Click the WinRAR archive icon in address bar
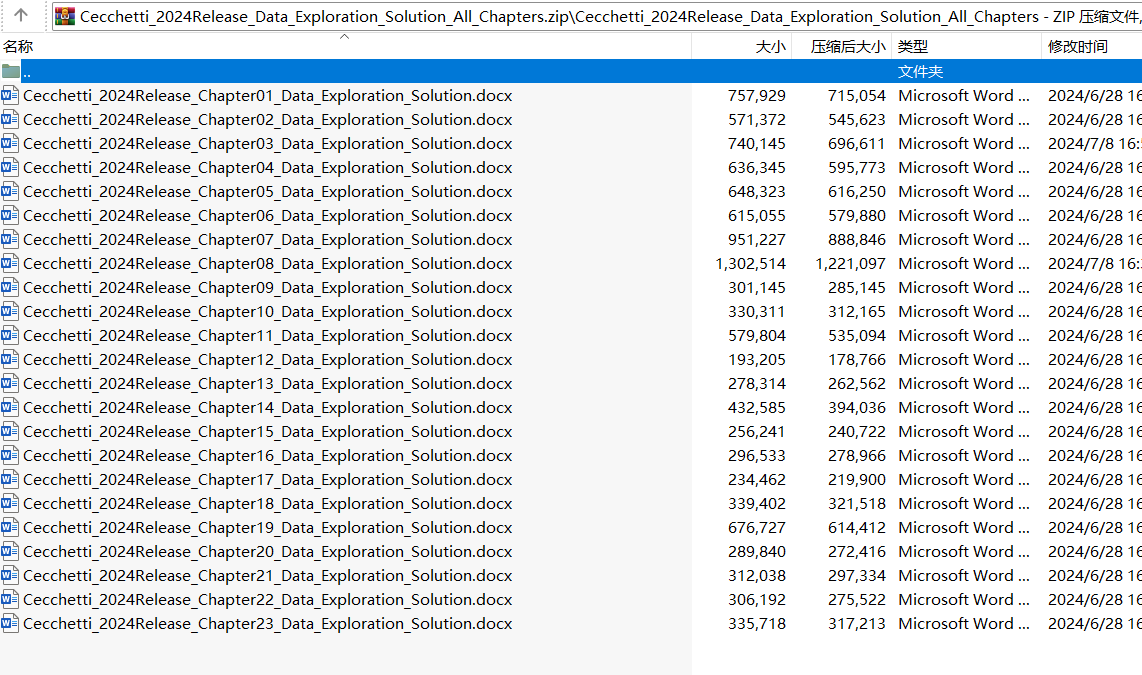 (x=66, y=16)
